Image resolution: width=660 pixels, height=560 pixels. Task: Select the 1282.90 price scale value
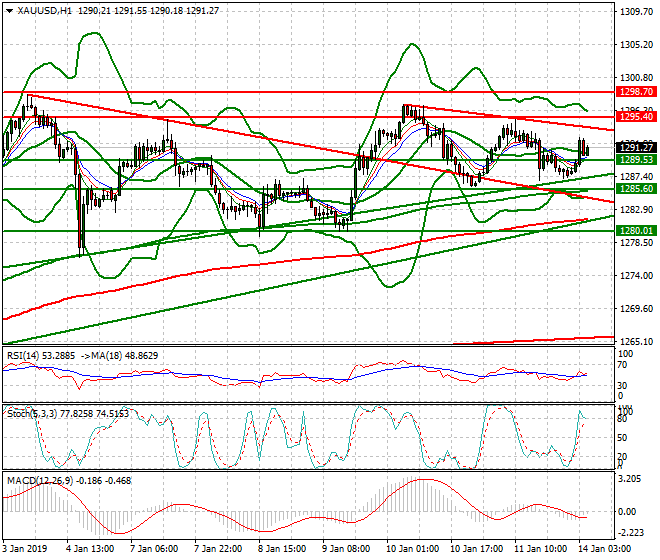click(637, 210)
